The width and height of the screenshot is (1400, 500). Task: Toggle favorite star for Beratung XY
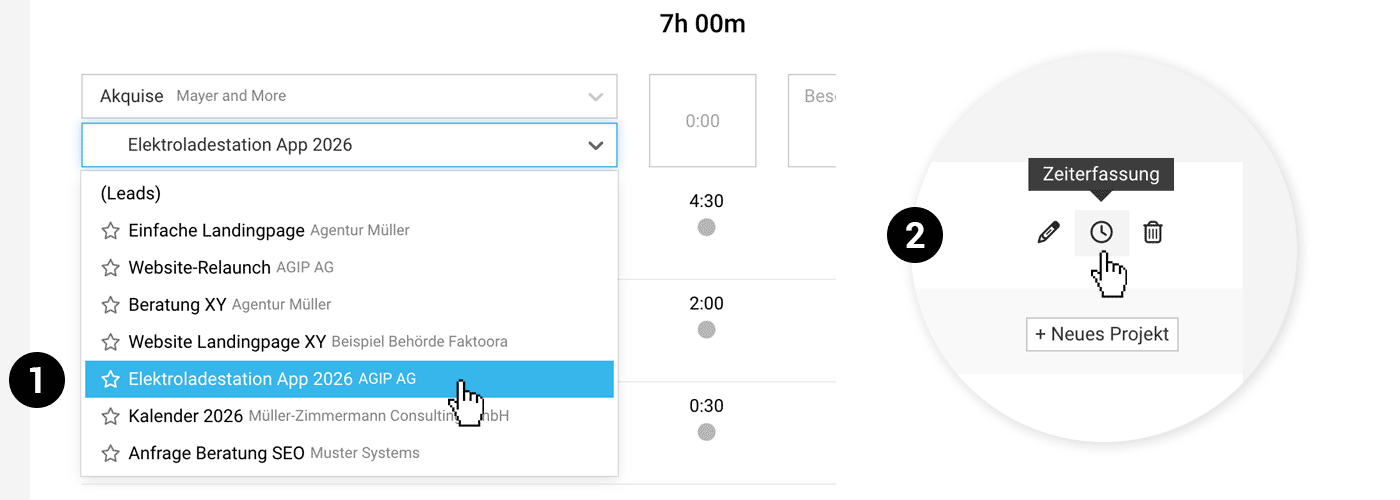point(111,305)
